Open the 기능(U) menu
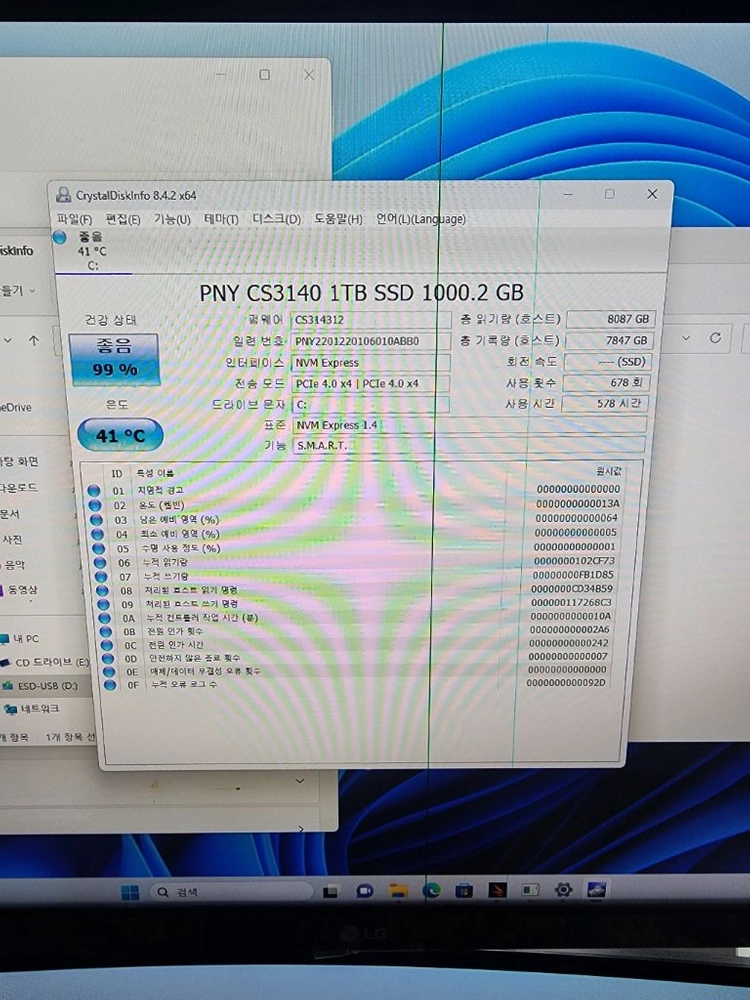The height and width of the screenshot is (1000, 750). [x=172, y=219]
